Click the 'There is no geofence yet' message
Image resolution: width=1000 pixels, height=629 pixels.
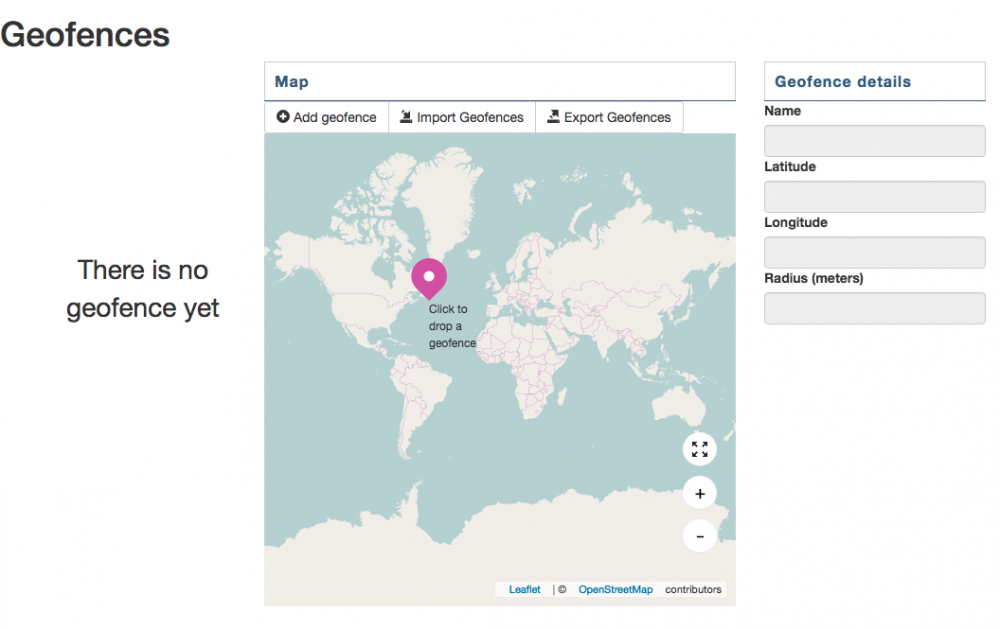[142, 289]
